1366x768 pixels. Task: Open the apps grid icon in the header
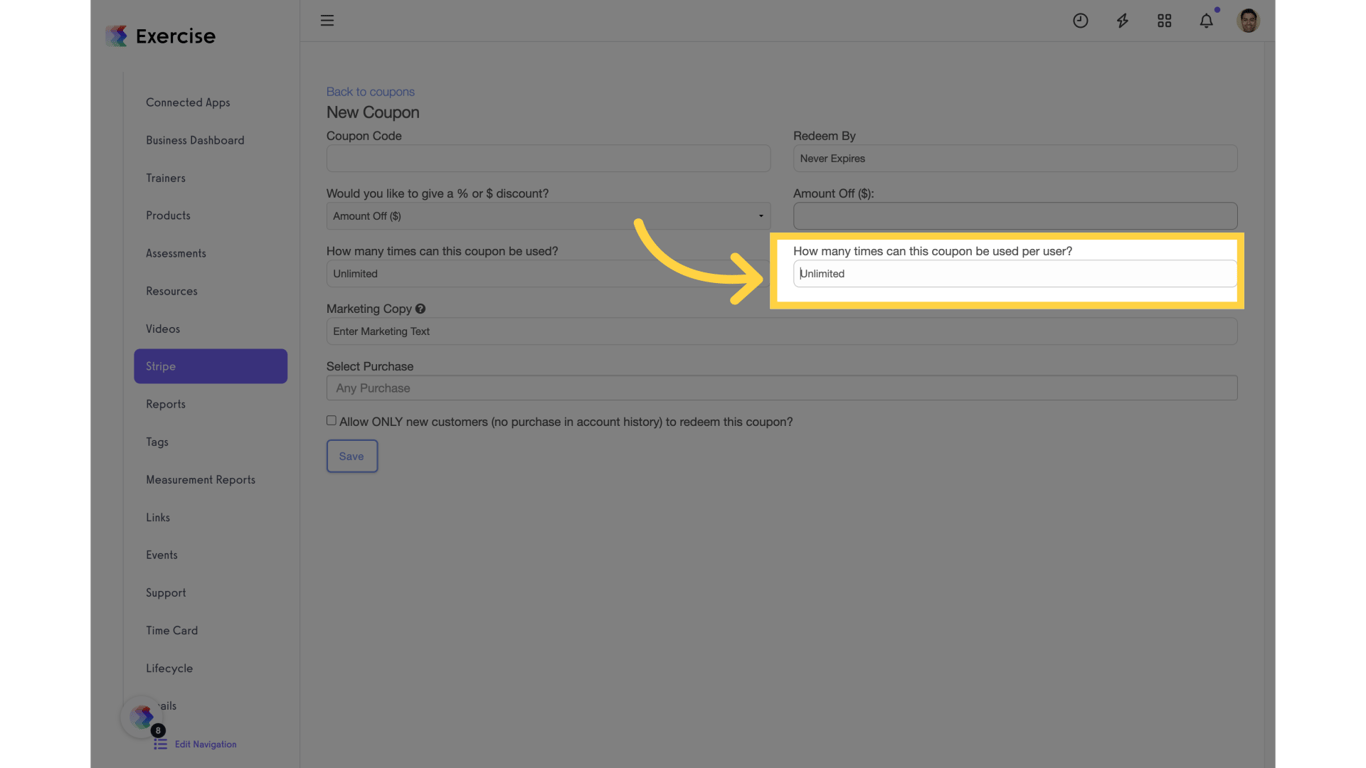click(1164, 20)
